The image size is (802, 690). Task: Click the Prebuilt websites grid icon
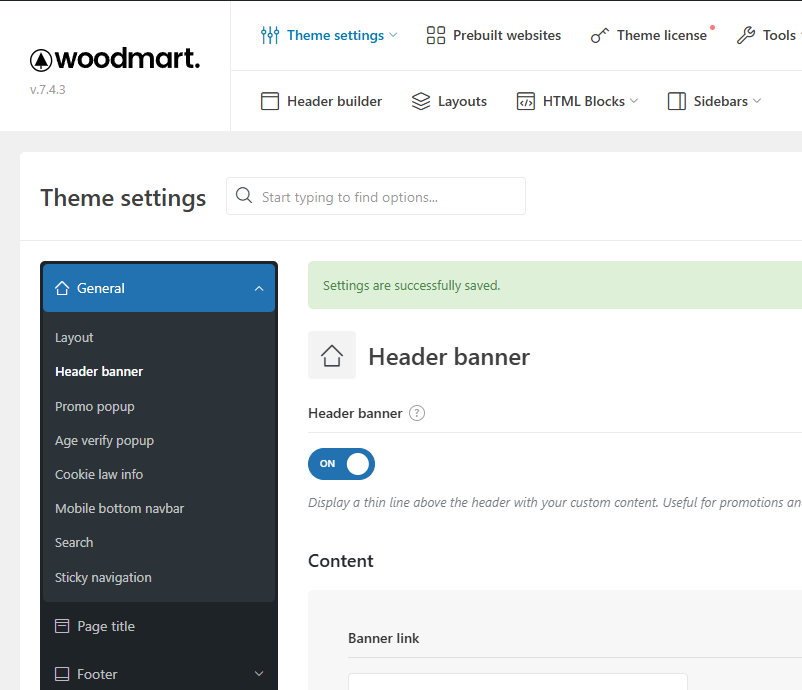pyautogui.click(x=436, y=35)
